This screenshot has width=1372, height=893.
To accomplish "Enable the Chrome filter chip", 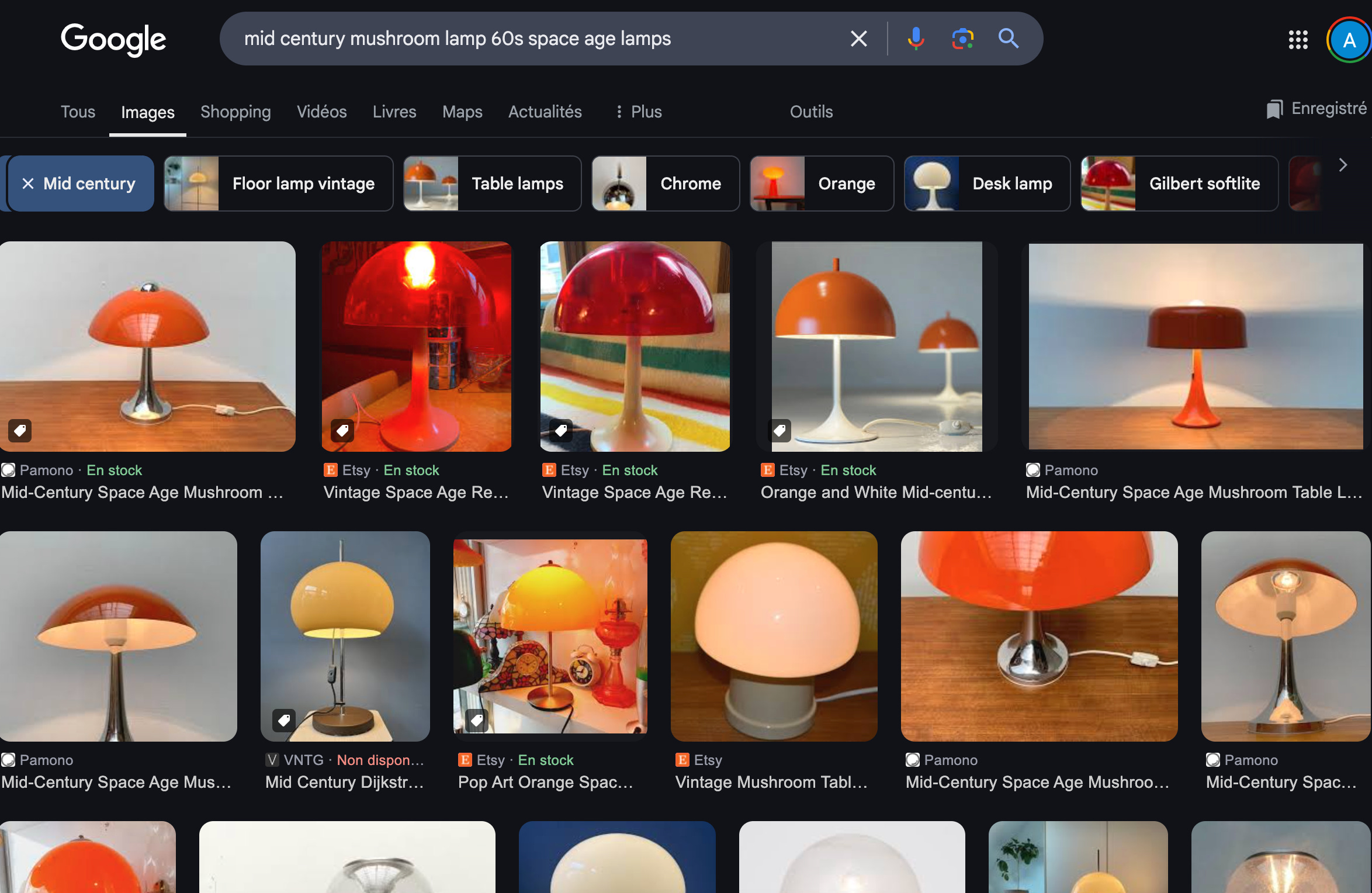I will [x=666, y=184].
